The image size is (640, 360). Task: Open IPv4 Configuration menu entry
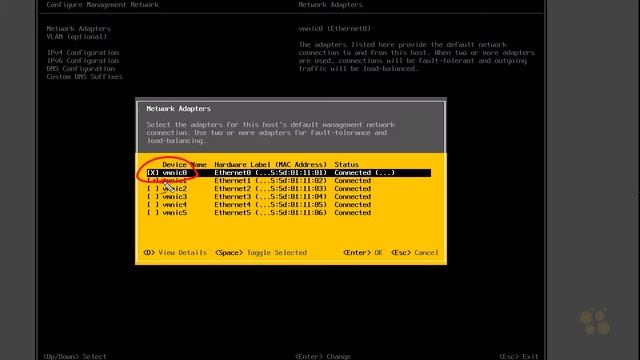(82, 53)
